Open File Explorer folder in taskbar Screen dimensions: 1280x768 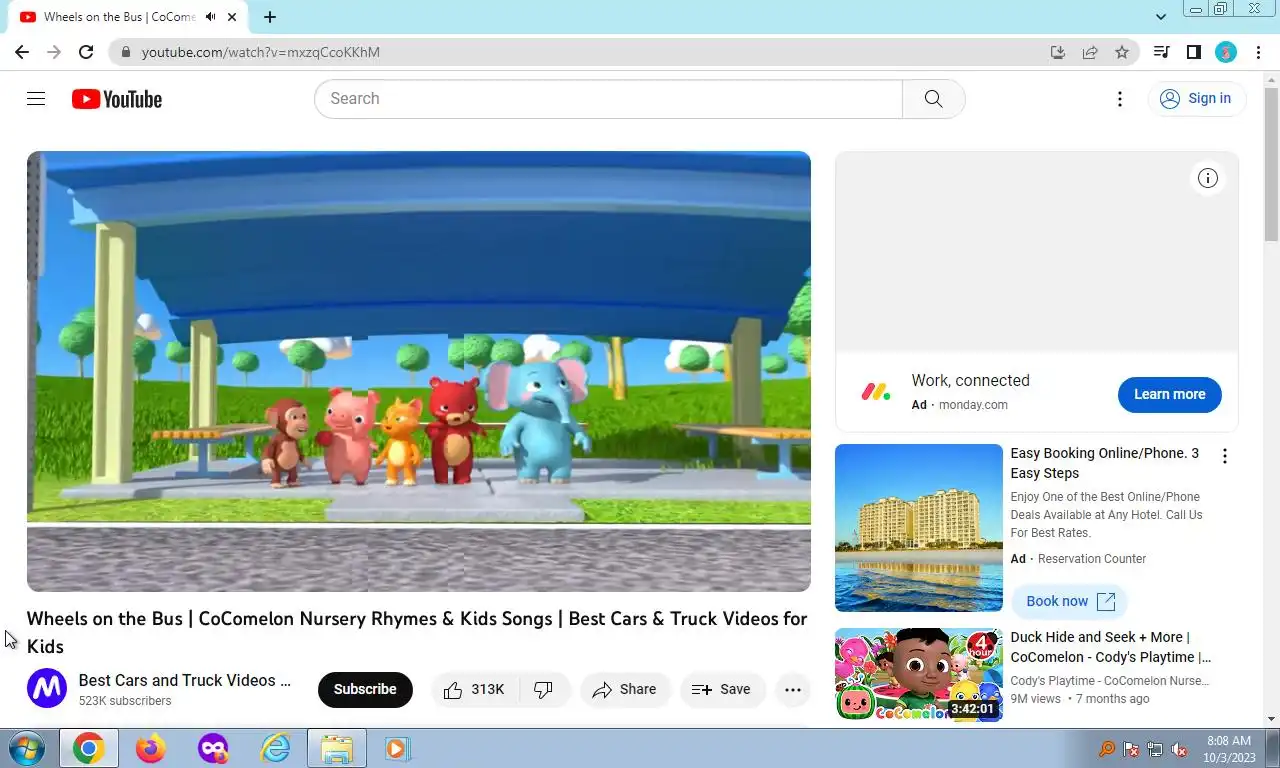click(x=337, y=748)
